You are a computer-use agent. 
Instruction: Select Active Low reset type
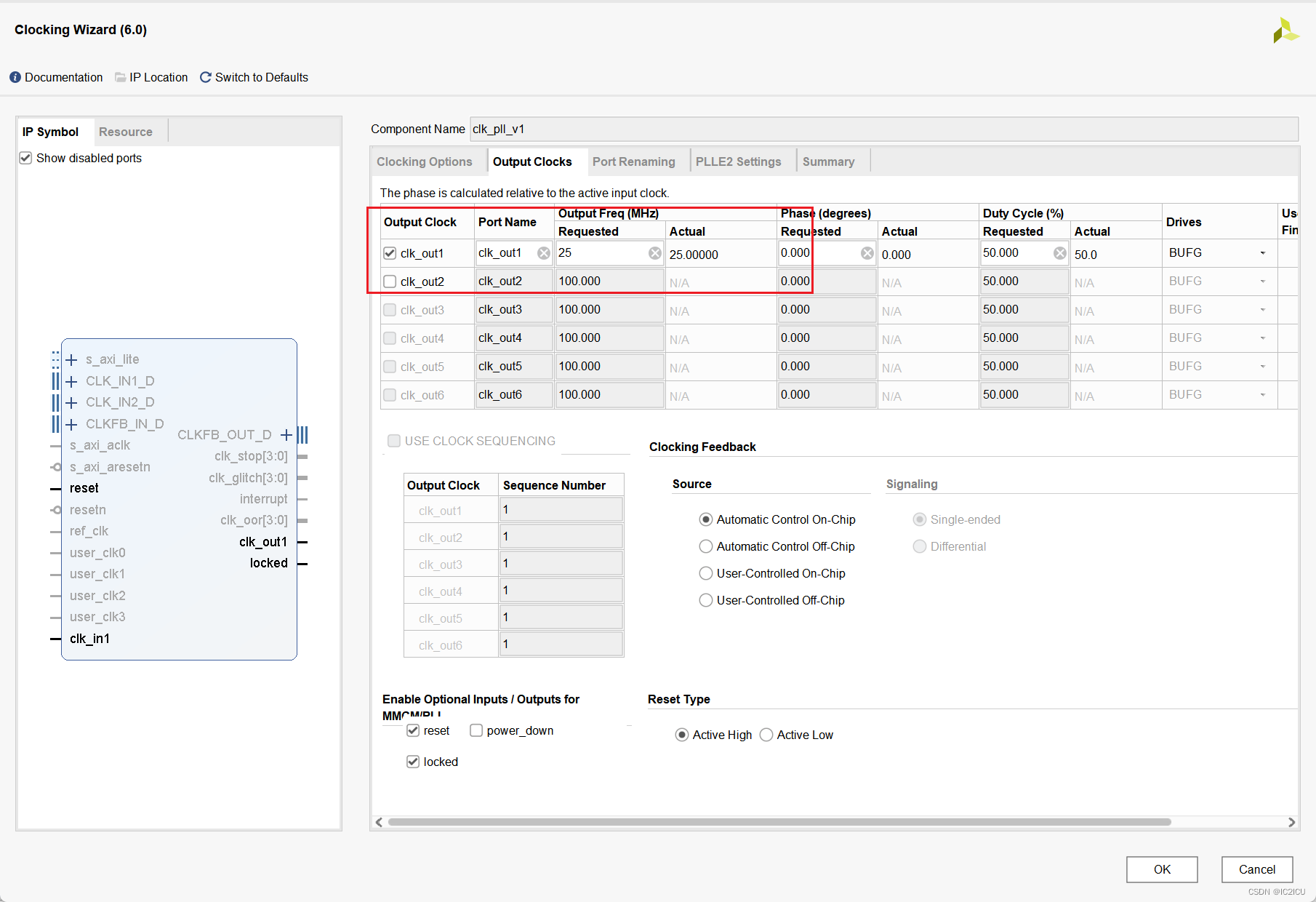point(766,735)
